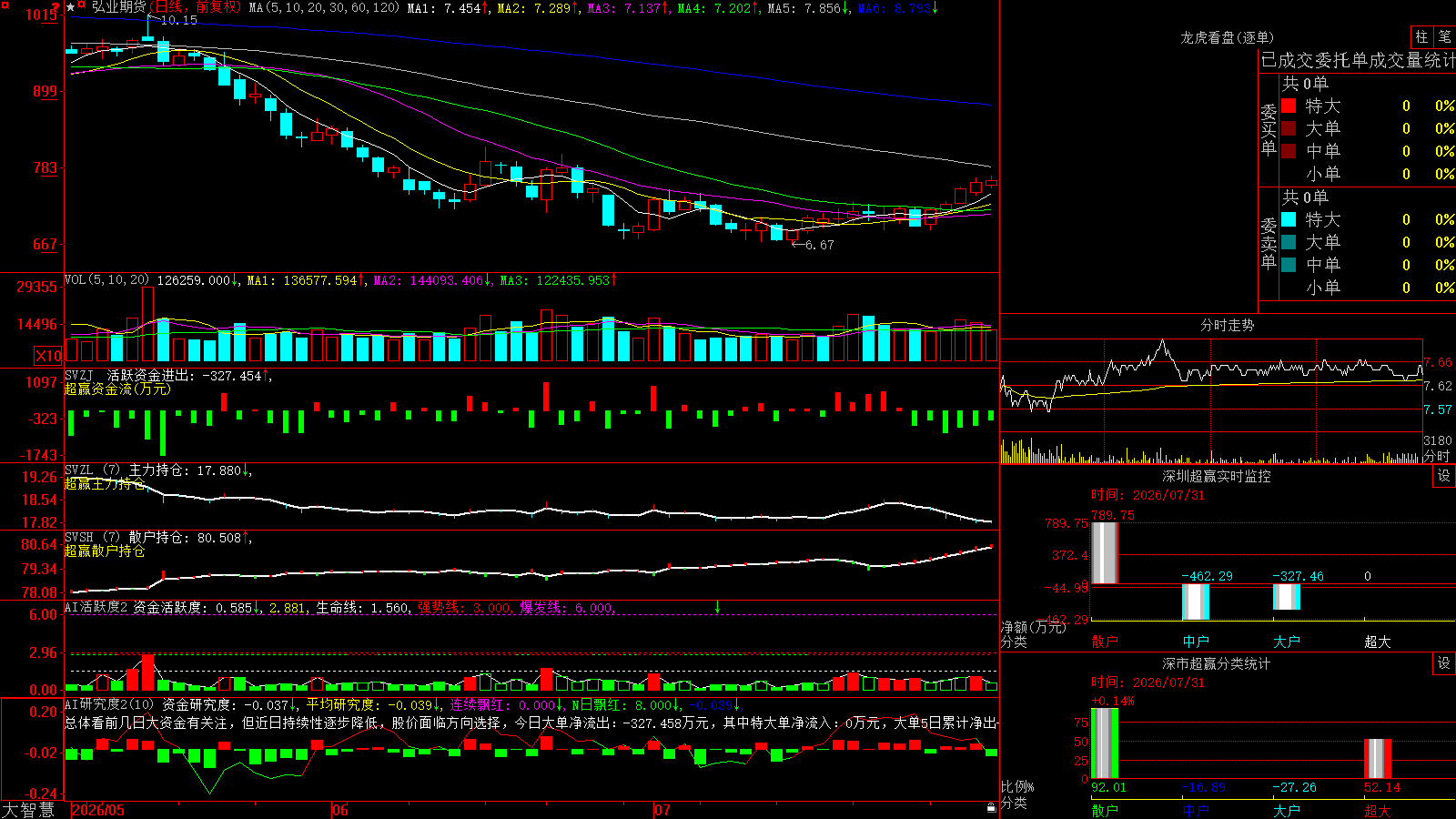Click the 超赢散户持仓 label
The width and height of the screenshot is (1456, 819).
point(105,551)
